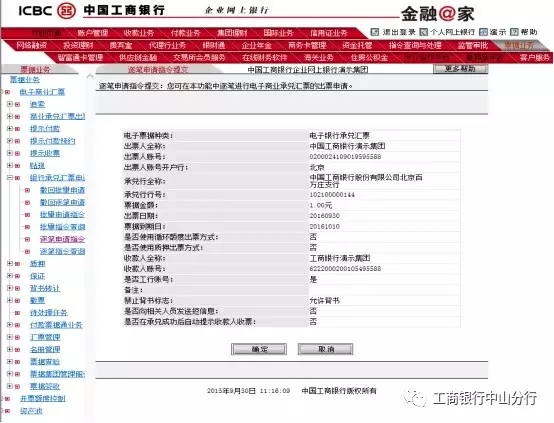The height and width of the screenshot is (423, 554).
Task: Open the 付款业务 menu
Action: click(185, 33)
